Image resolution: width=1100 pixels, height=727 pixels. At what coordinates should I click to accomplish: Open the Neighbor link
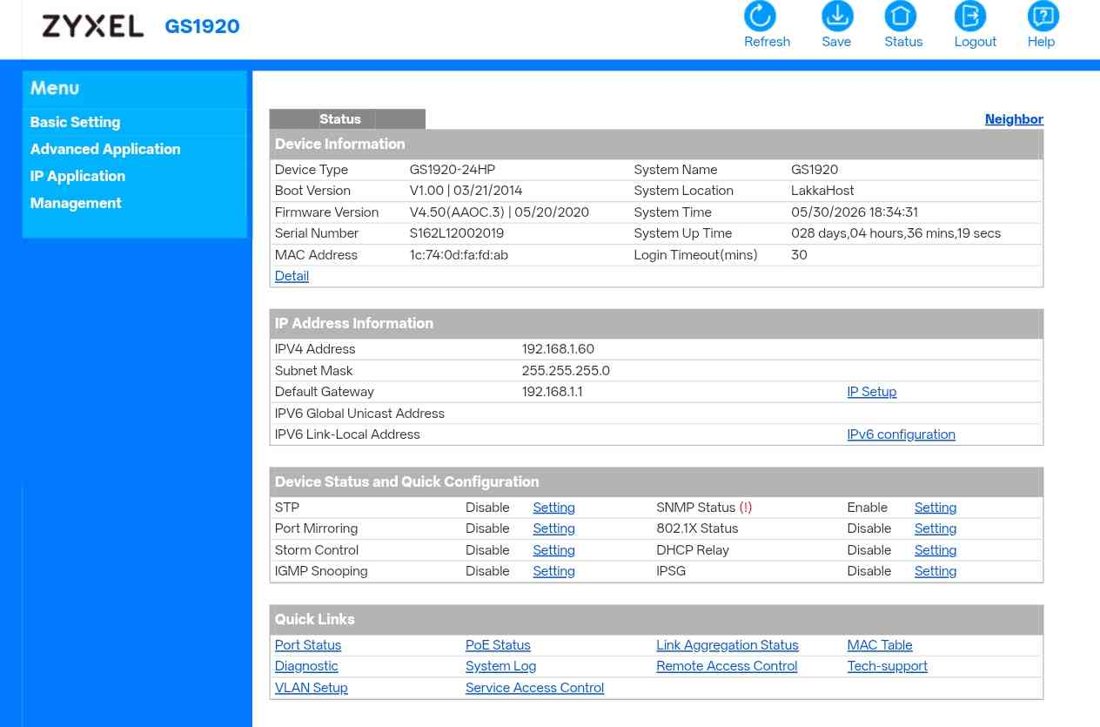pos(1014,119)
